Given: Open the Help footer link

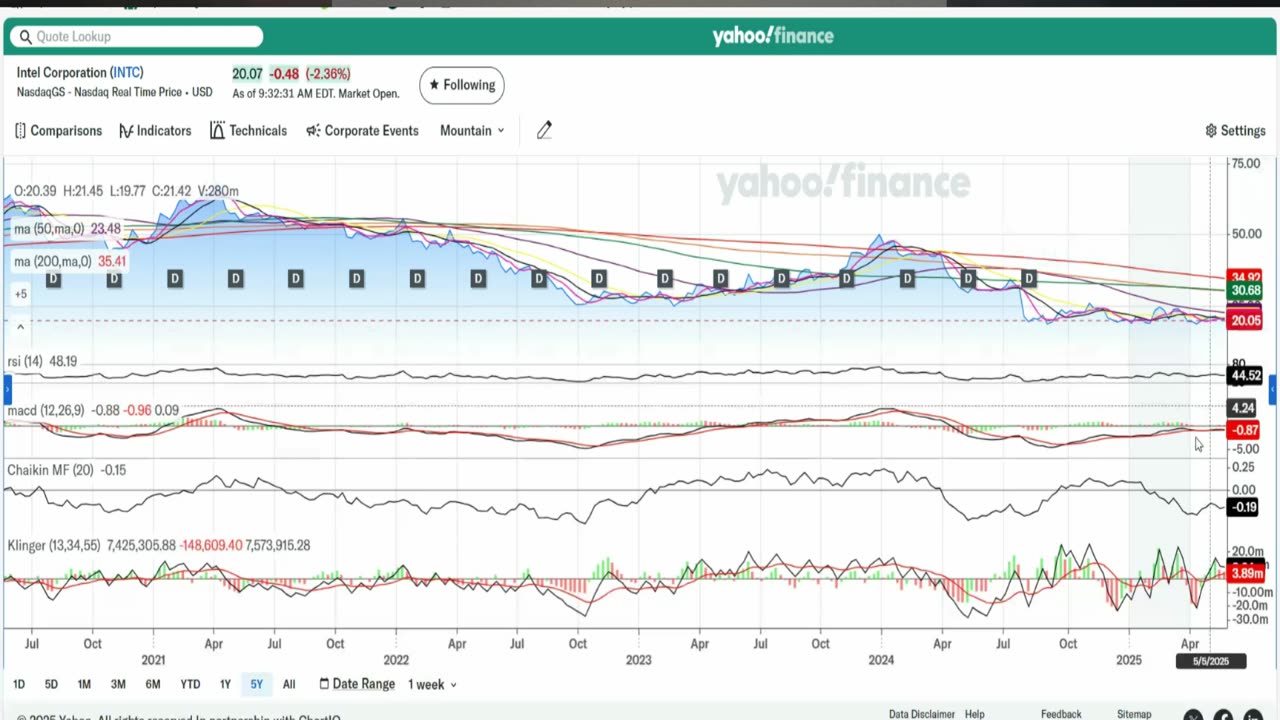Looking at the screenshot, I should coord(975,714).
